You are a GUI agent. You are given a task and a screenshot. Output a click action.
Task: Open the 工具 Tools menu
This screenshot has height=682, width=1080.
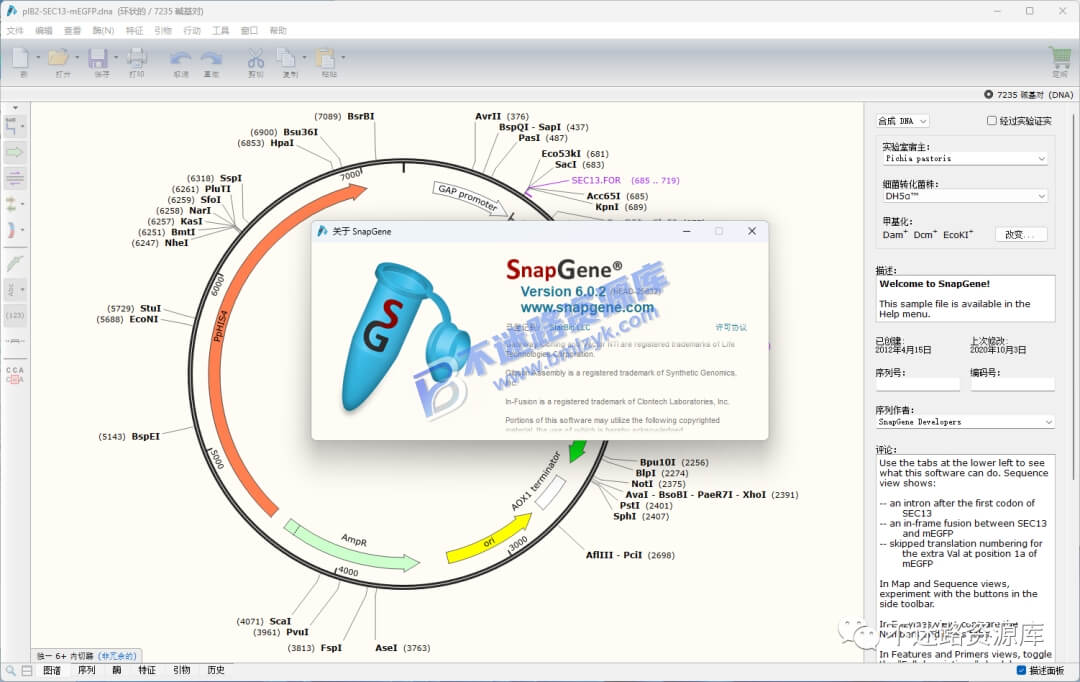(x=220, y=30)
